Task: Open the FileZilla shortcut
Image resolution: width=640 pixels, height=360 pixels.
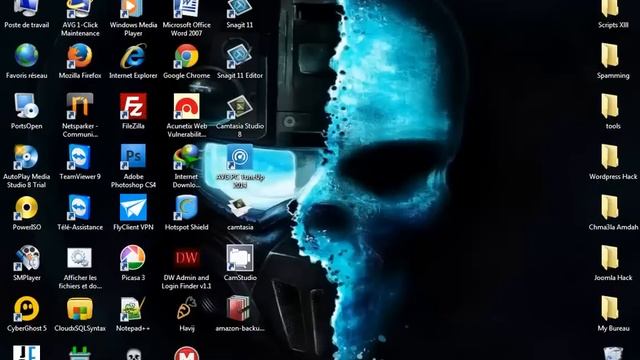Action: [133, 106]
